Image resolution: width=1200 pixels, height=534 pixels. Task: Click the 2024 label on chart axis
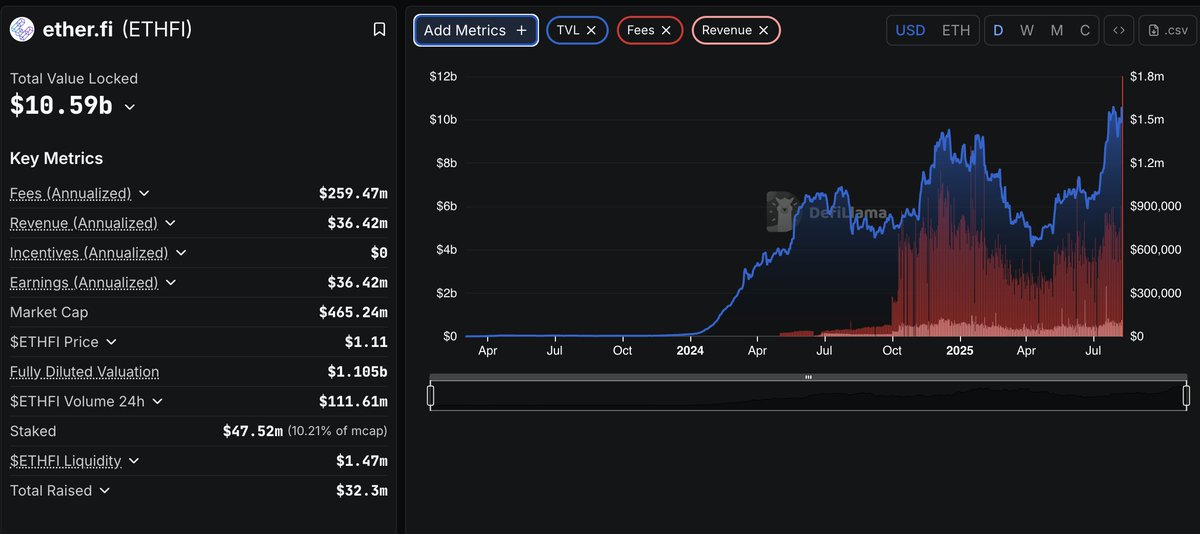[690, 351]
